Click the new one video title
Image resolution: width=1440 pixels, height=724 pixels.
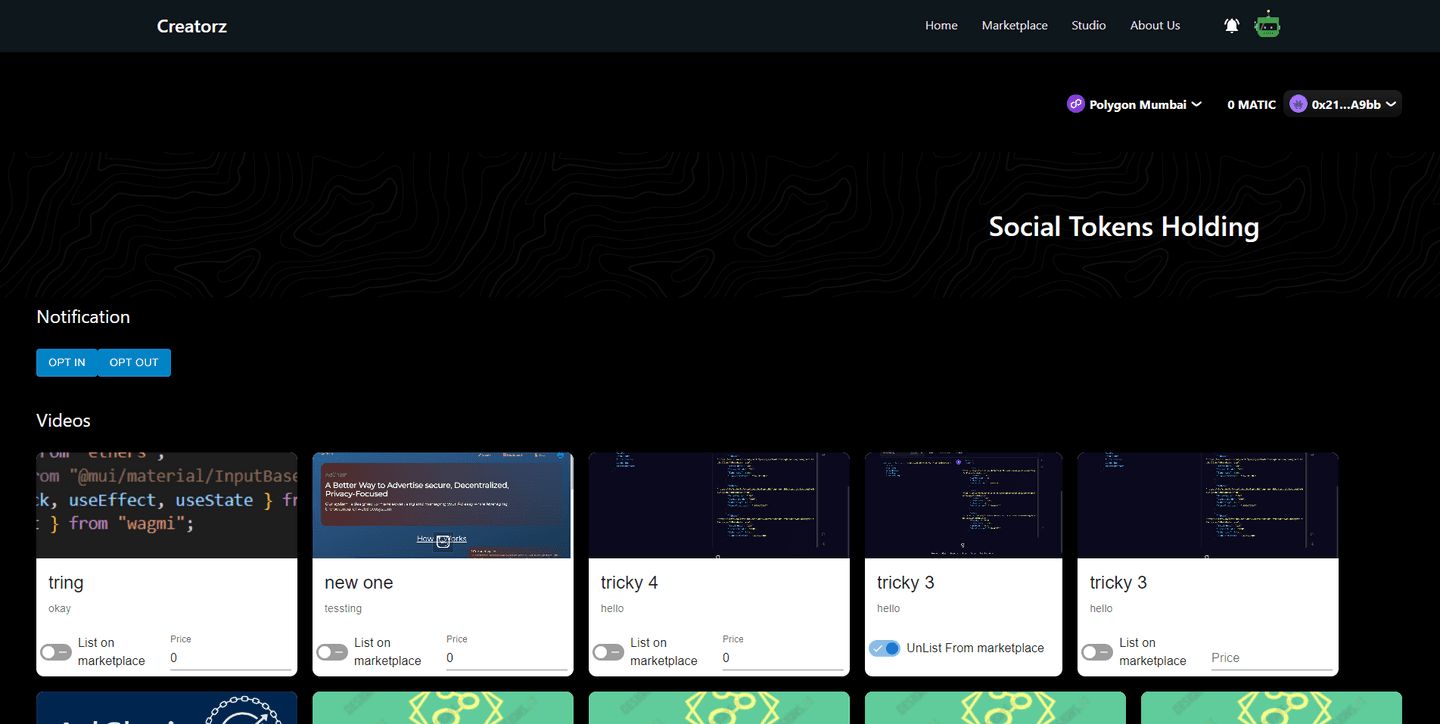[x=359, y=583]
